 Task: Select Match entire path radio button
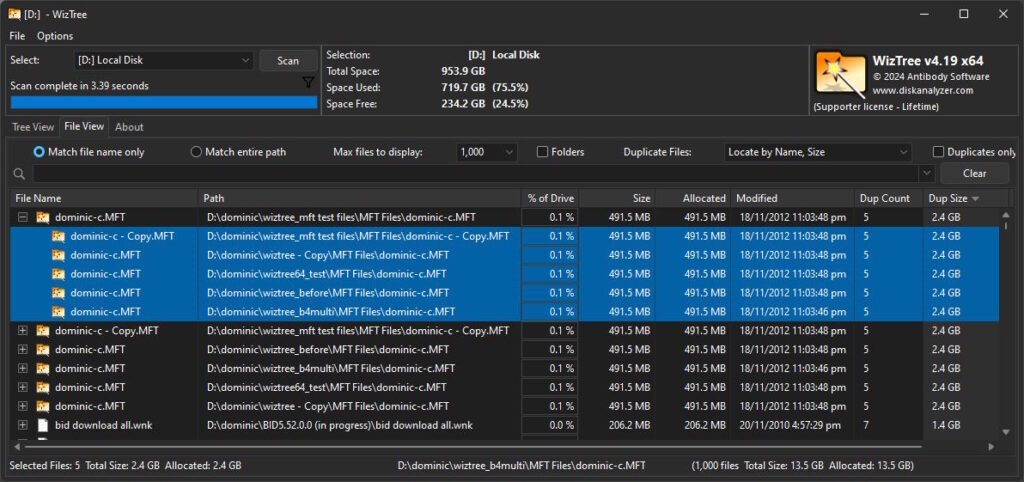196,152
